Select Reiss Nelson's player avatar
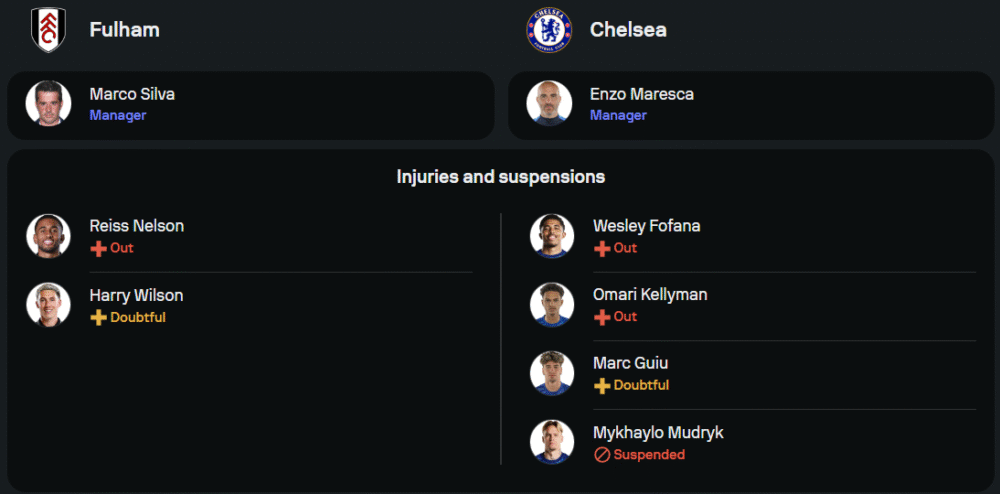 point(48,236)
